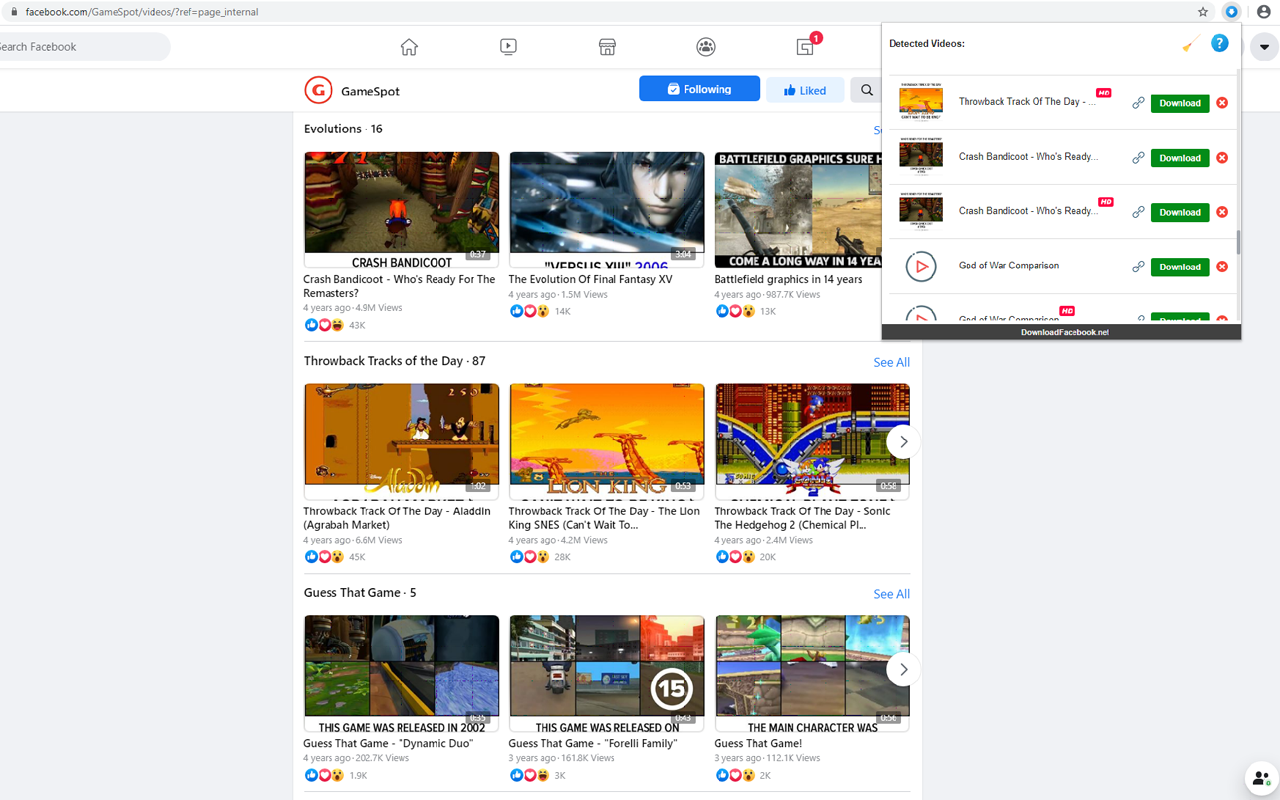Image resolution: width=1280 pixels, height=800 pixels.
Task: Click 'Guess That Game · 5' section heading
Action: coord(360,593)
